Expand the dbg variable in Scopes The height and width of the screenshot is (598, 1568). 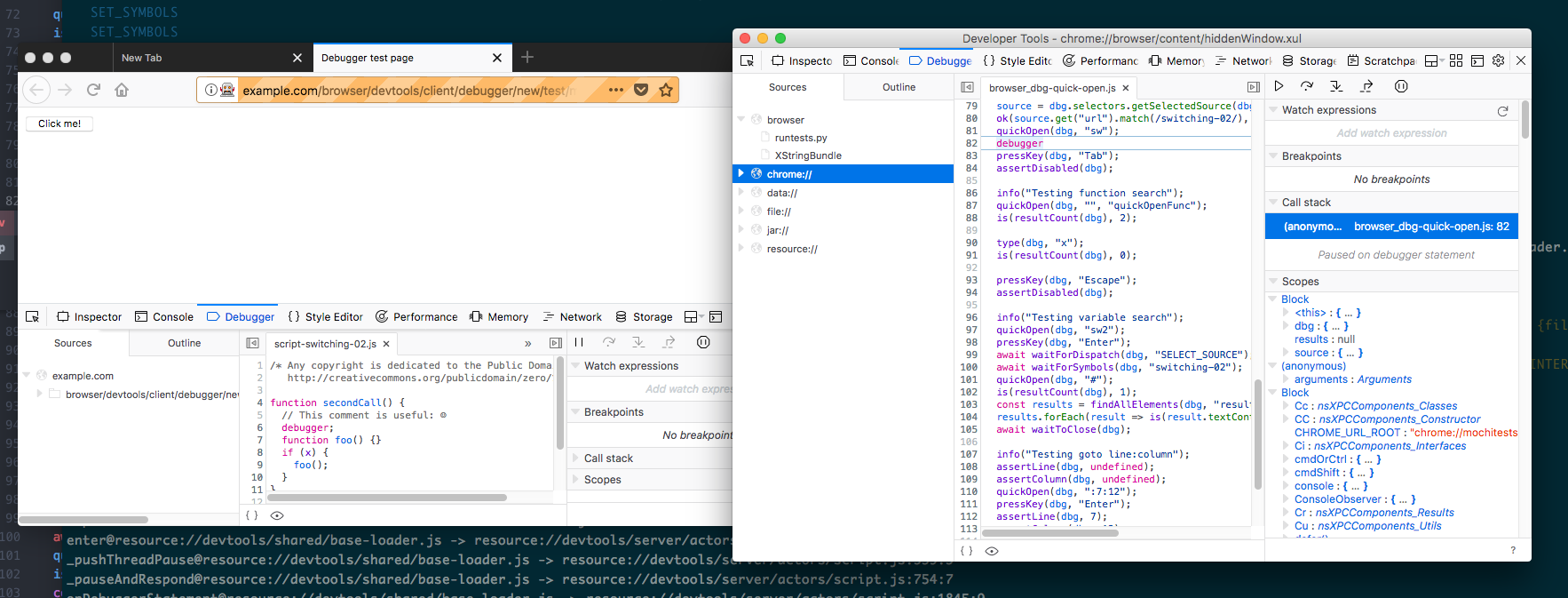click(1286, 326)
